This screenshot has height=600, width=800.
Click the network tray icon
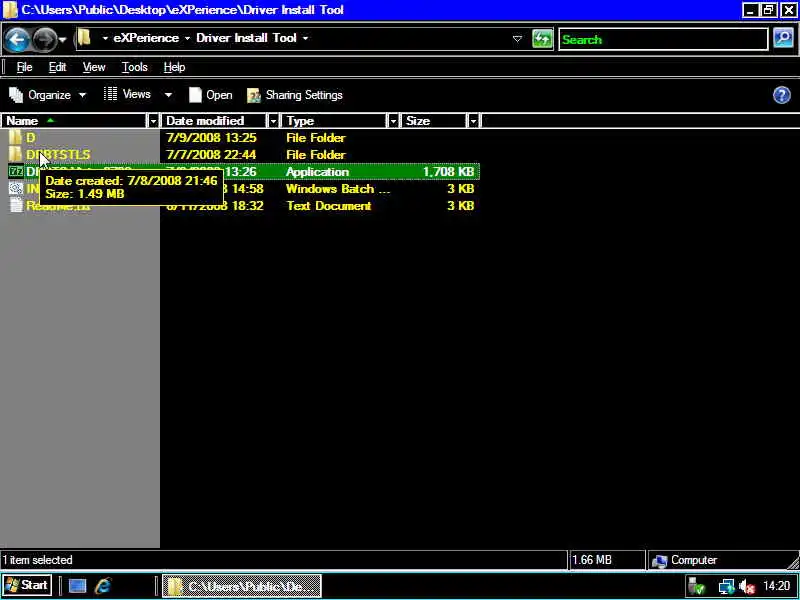(x=726, y=587)
